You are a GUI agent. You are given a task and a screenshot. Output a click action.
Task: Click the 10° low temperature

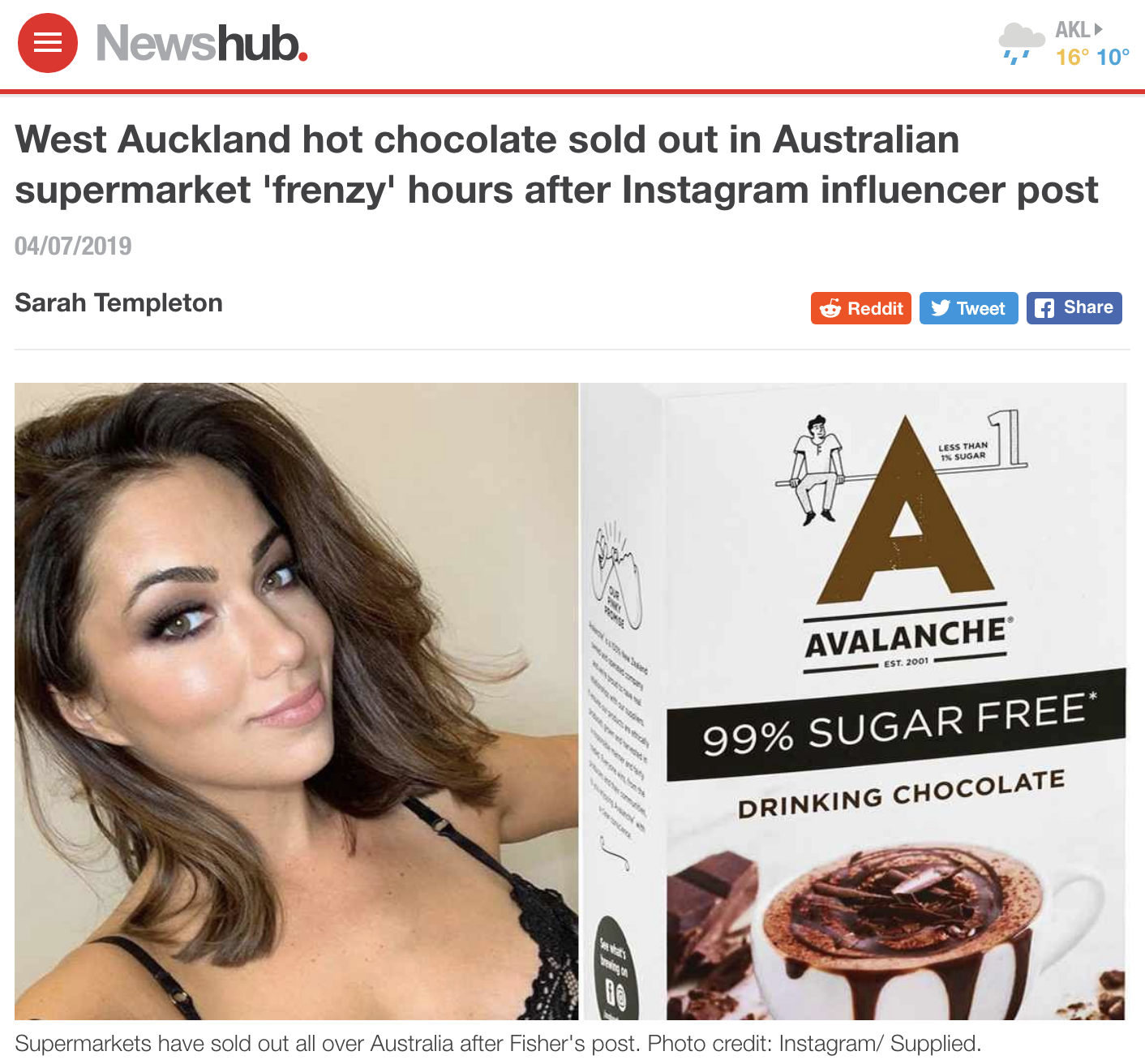[x=1113, y=58]
